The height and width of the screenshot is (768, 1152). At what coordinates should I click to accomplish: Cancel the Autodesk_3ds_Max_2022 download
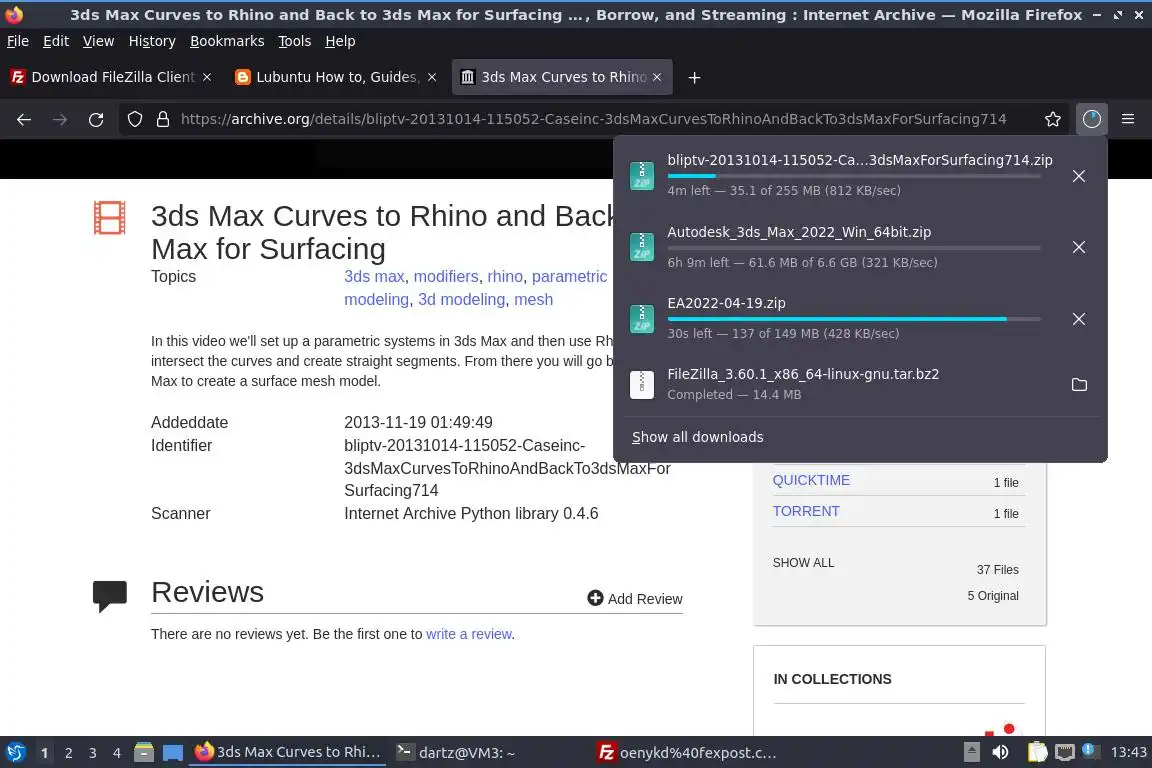pos(1079,247)
